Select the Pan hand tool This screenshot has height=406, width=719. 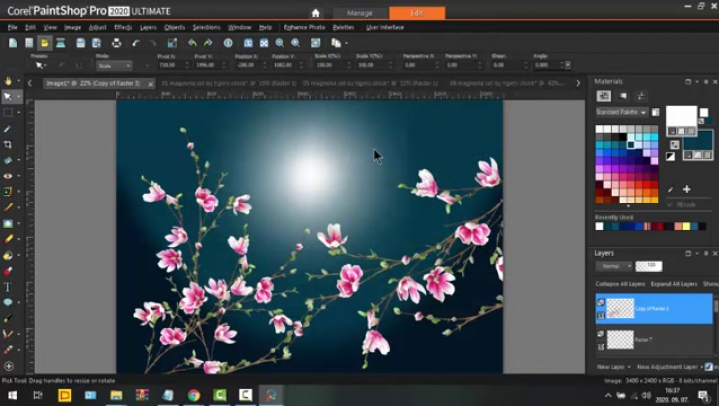coord(8,81)
